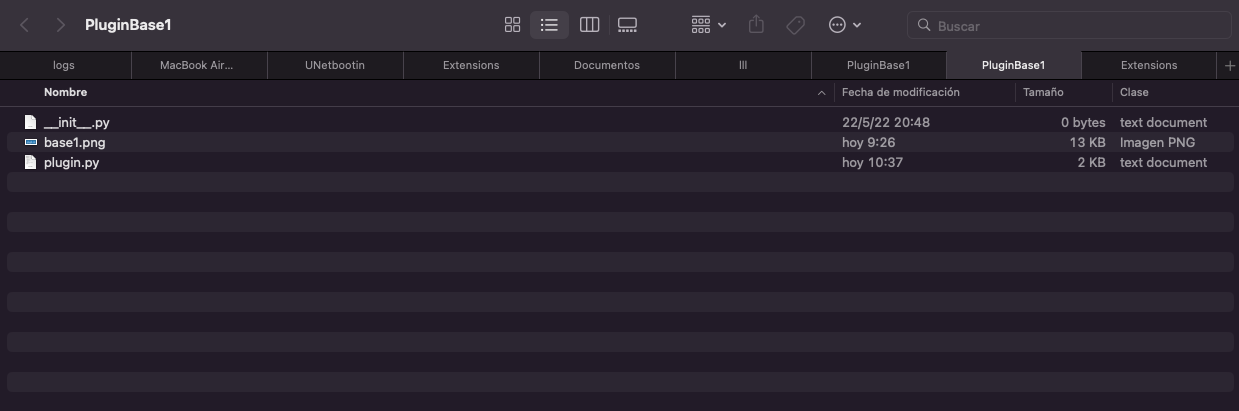This screenshot has height=411, width=1239.
Task: Select the base1.png file icon
Action: tap(31, 142)
